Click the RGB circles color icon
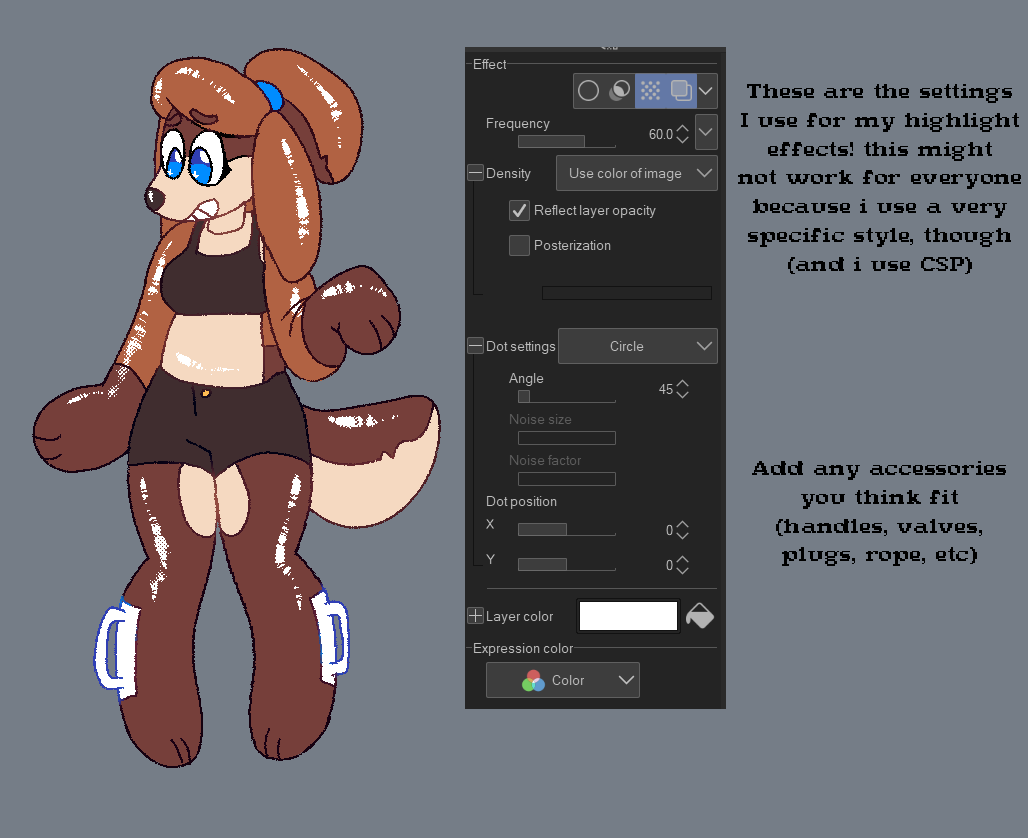This screenshot has width=1028, height=838. [x=534, y=681]
